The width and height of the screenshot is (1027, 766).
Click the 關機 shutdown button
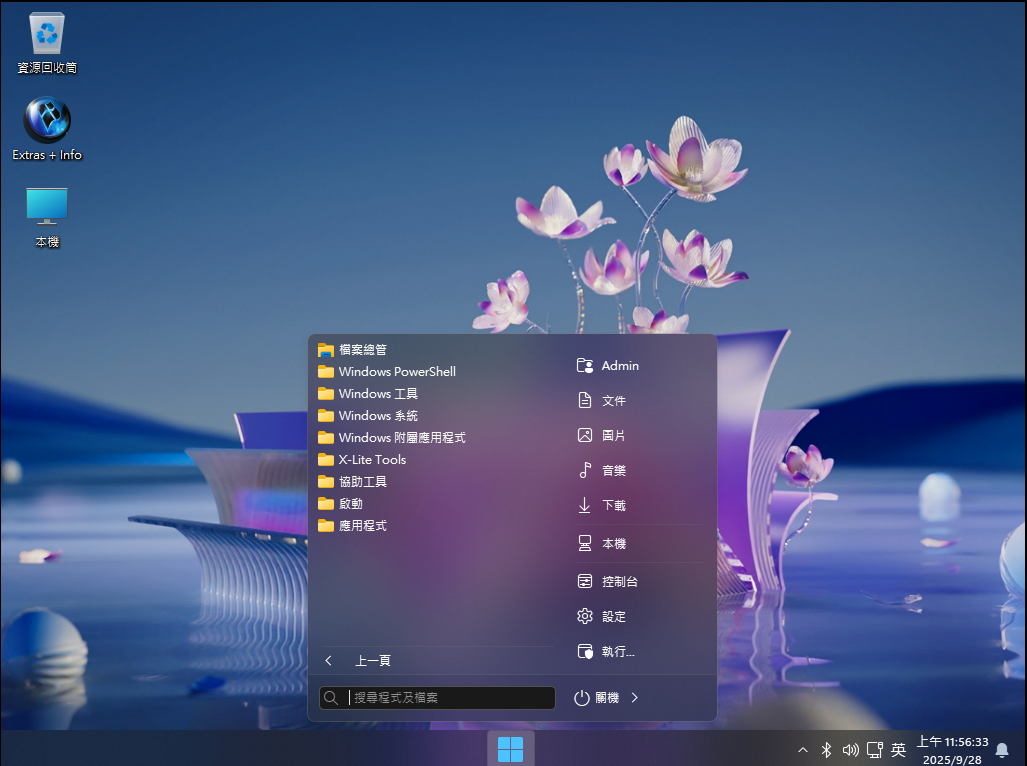tap(597, 698)
